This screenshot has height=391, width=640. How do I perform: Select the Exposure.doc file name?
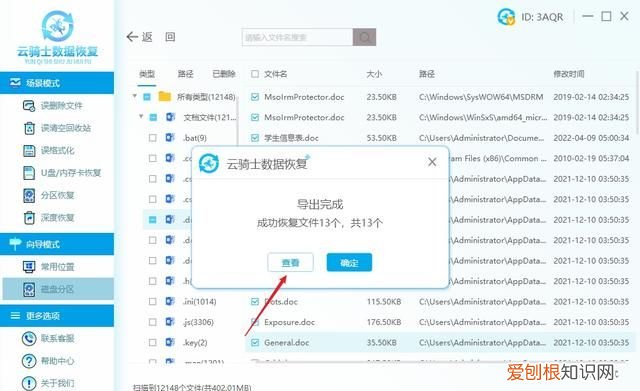[289, 322]
